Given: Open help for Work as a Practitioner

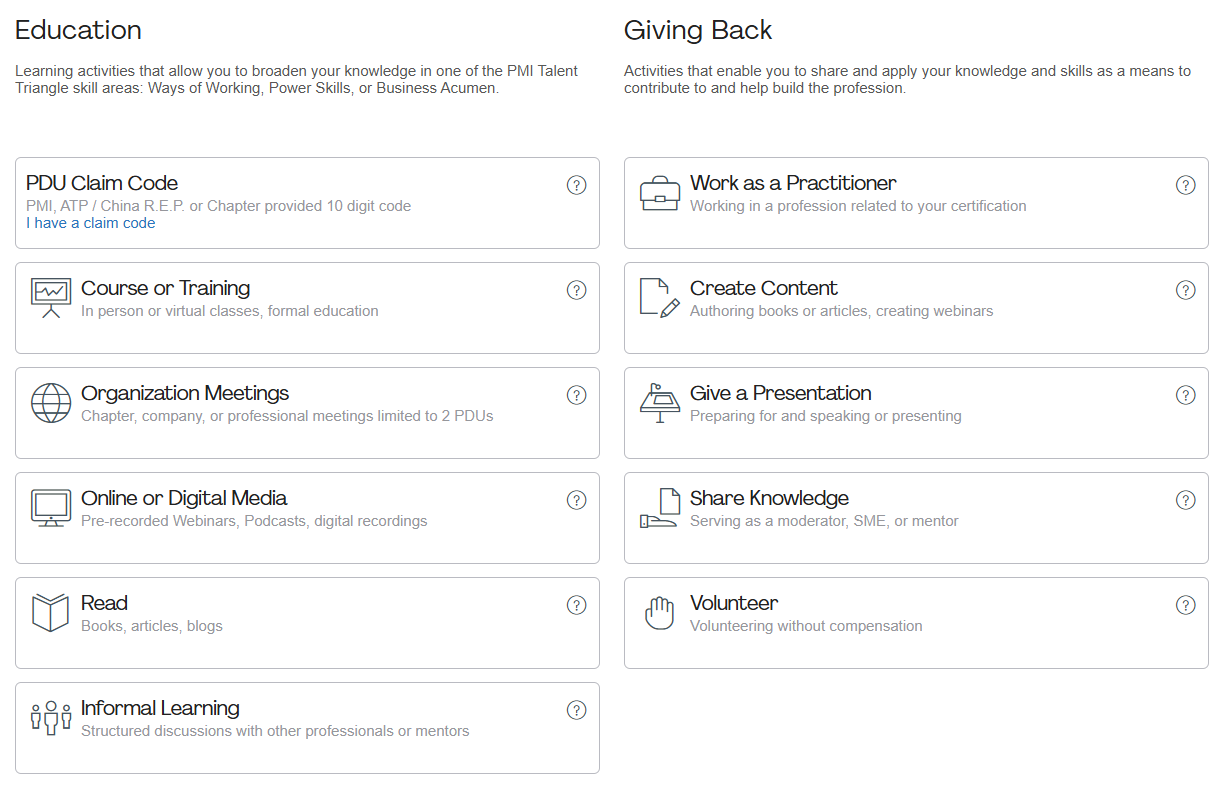Looking at the screenshot, I should [x=1186, y=185].
